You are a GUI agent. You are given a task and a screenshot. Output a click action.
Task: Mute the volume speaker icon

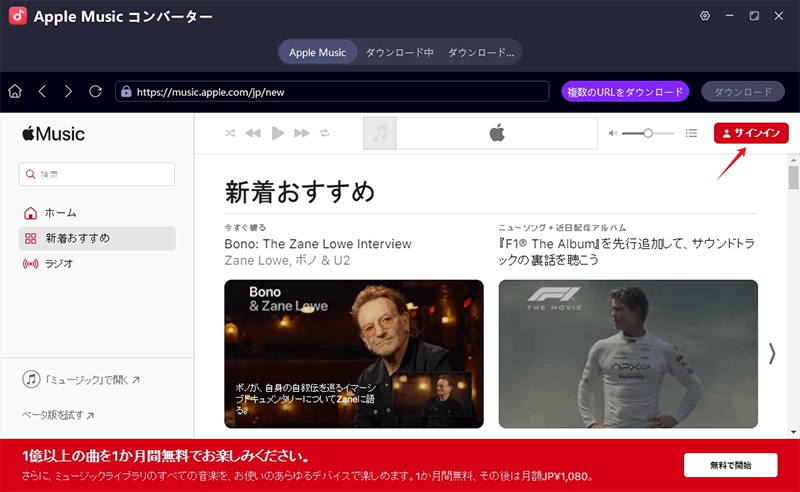tap(613, 133)
